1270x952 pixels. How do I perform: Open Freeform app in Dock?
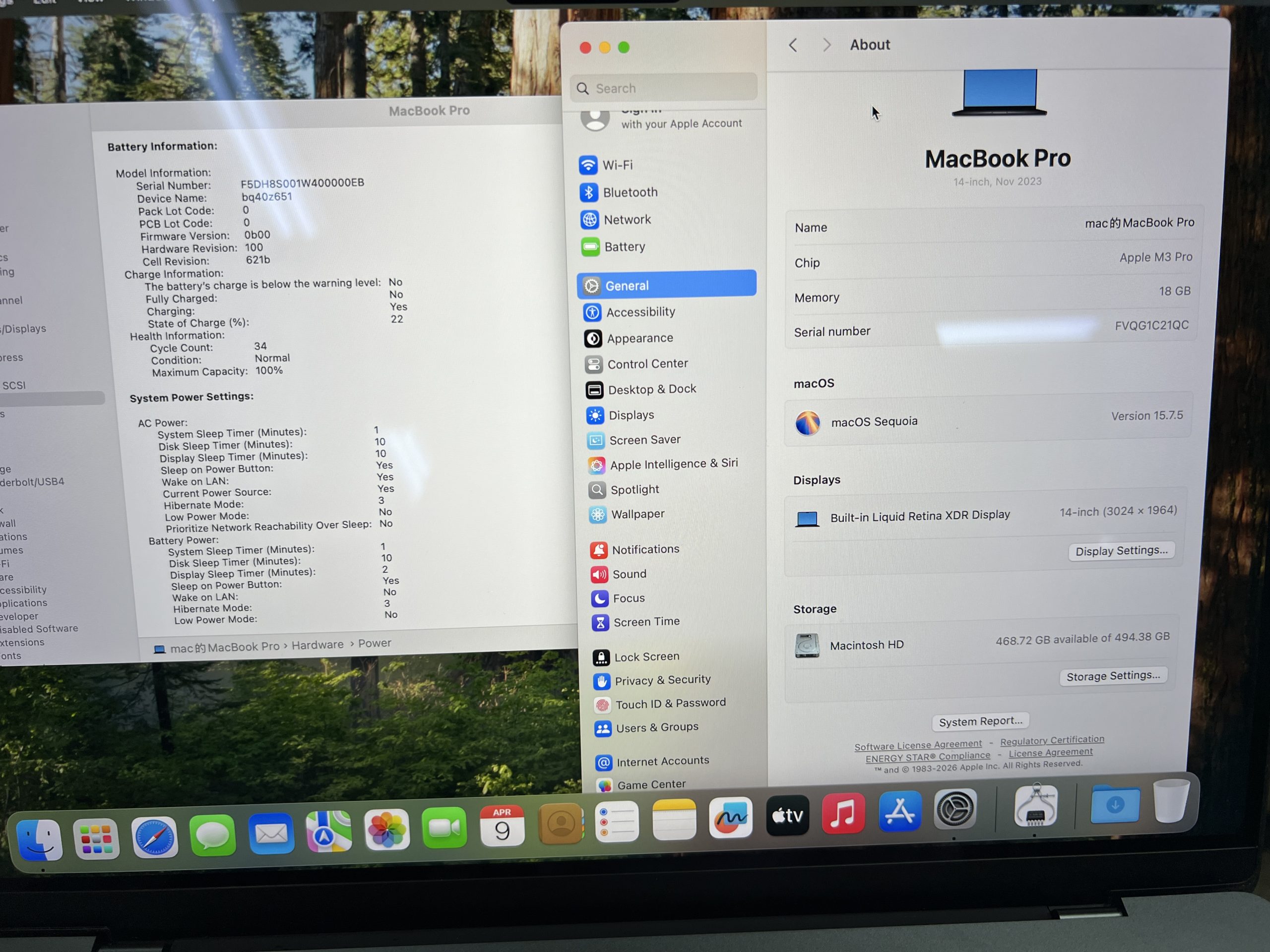(730, 817)
